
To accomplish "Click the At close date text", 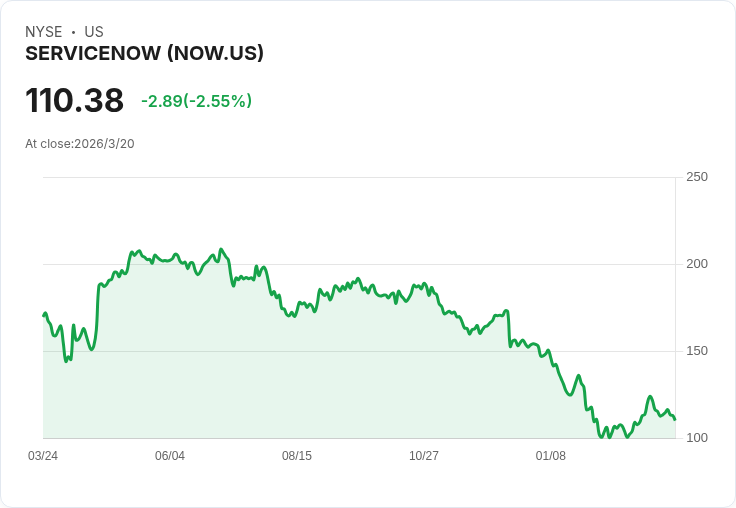I will 80,144.
